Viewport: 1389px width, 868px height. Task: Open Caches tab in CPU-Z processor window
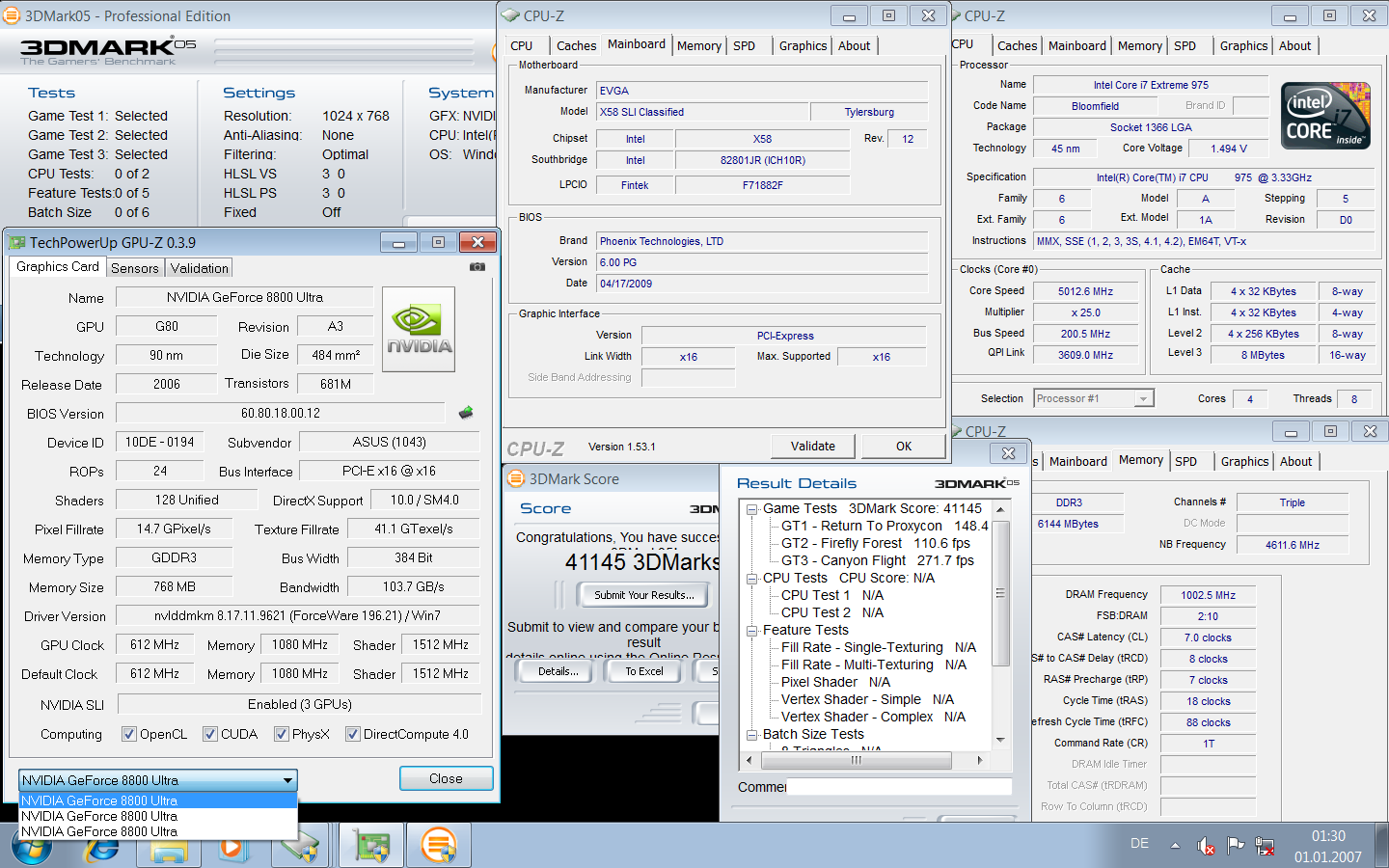click(x=1018, y=45)
